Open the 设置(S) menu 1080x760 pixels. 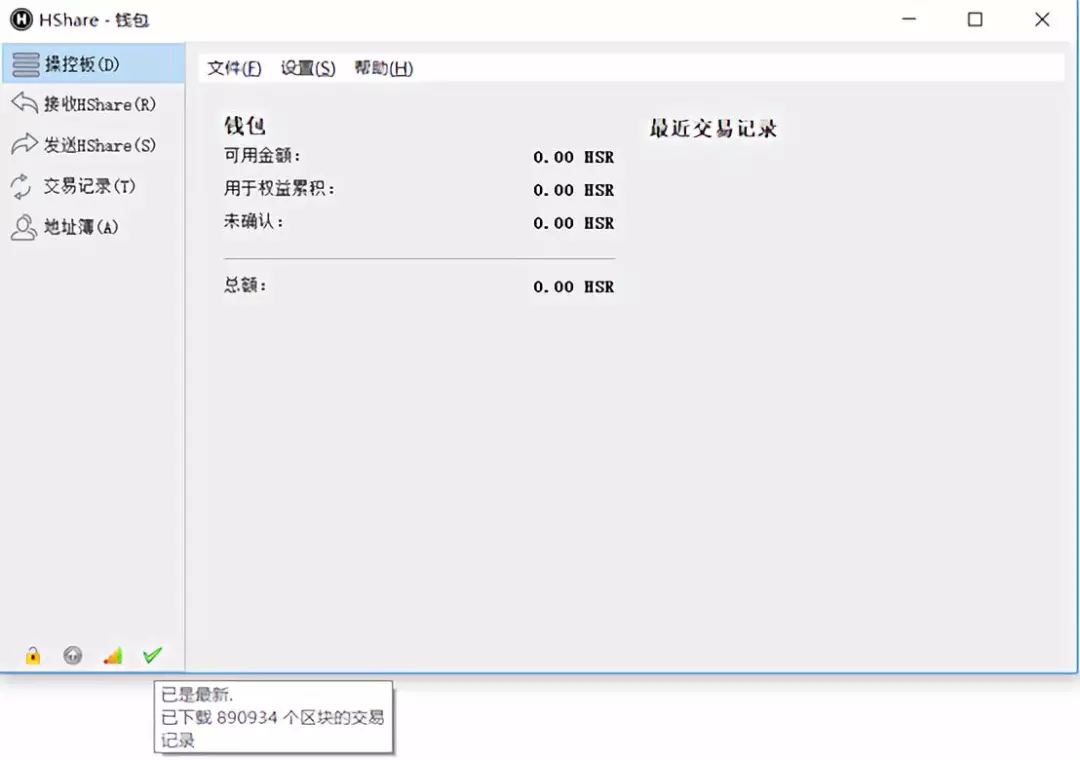(308, 68)
